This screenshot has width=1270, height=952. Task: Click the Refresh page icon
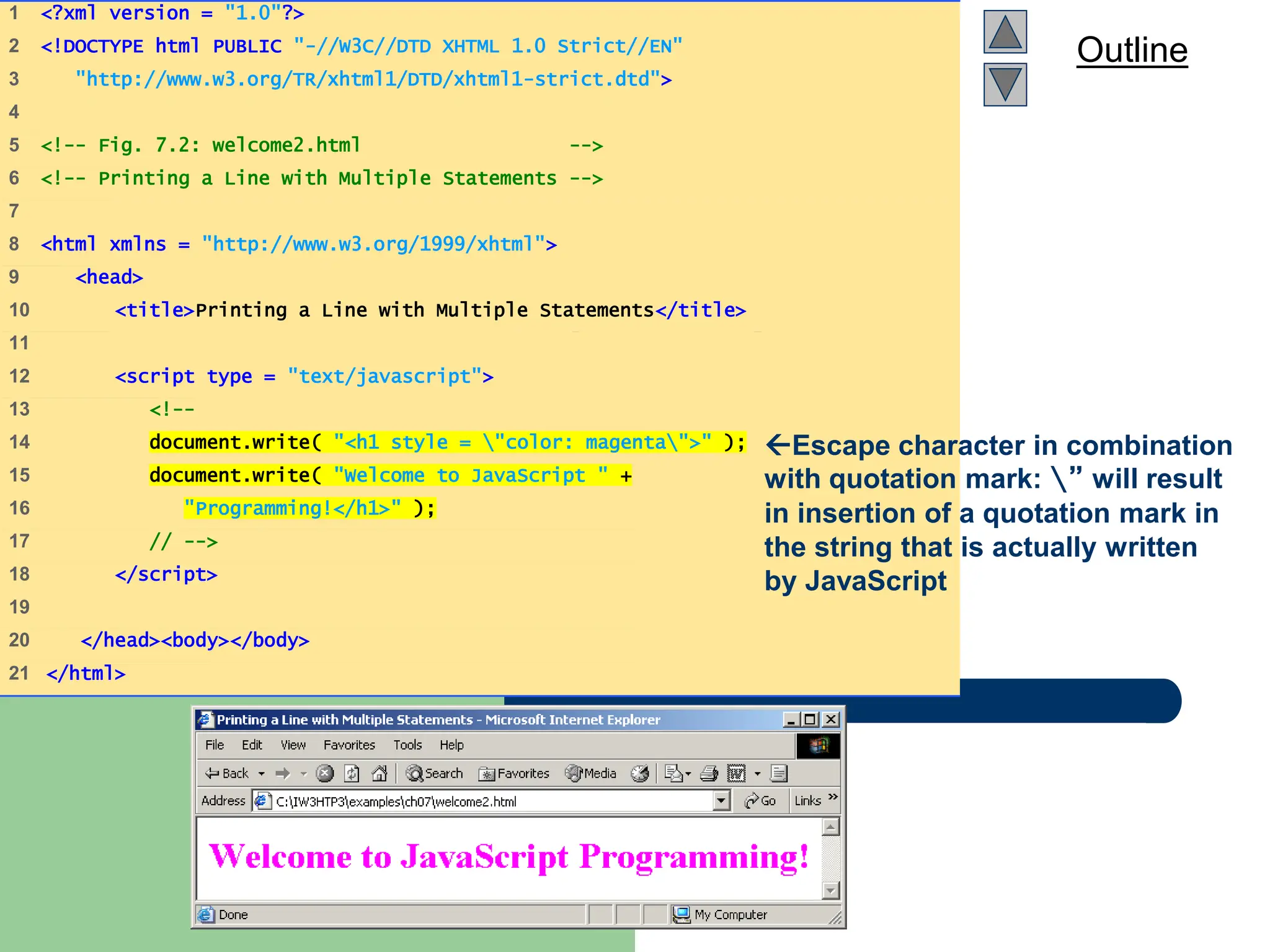tap(352, 773)
